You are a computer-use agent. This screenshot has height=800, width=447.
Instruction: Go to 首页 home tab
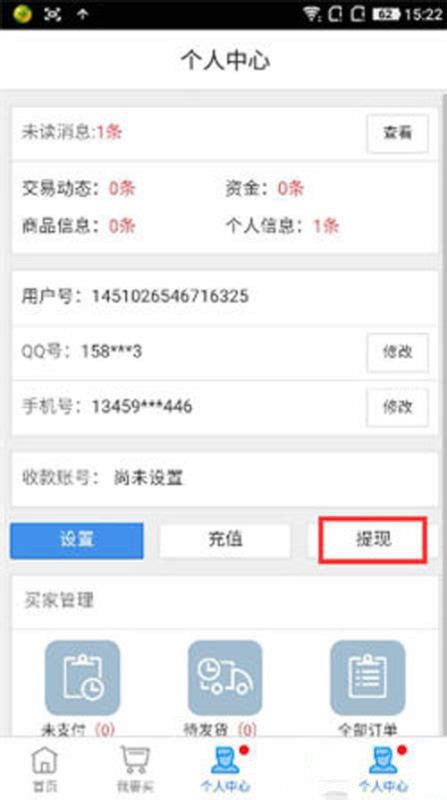(44, 769)
